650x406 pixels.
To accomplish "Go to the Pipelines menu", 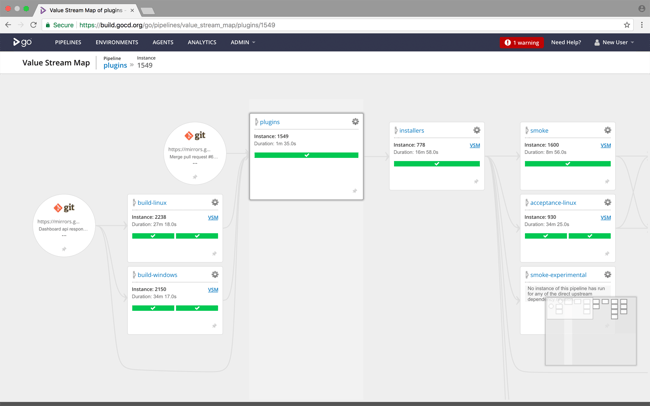I will pyautogui.click(x=68, y=43).
